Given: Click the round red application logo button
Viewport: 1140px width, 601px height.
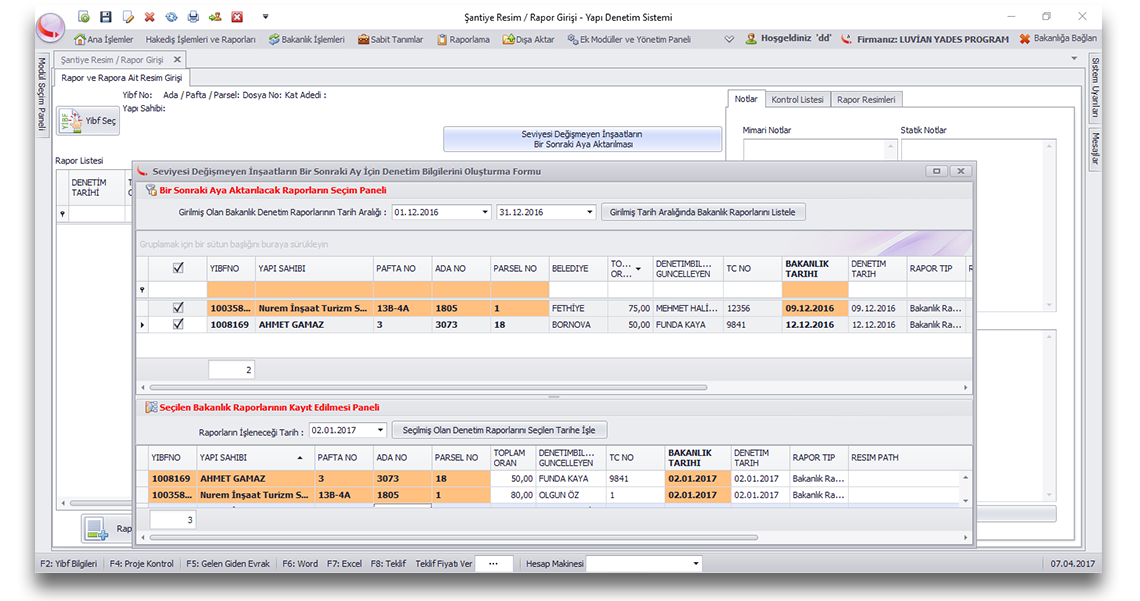Looking at the screenshot, I should pyautogui.click(x=50, y=27).
